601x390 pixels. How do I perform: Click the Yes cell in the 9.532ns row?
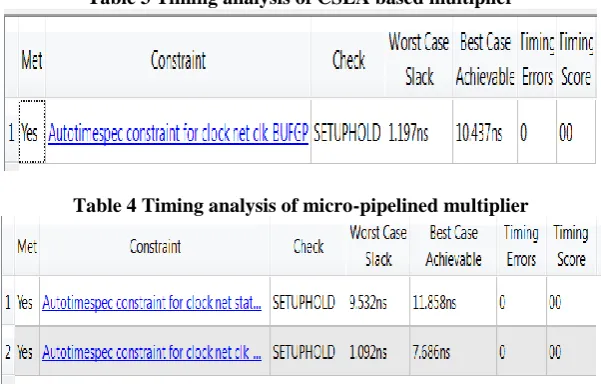click(x=25, y=303)
